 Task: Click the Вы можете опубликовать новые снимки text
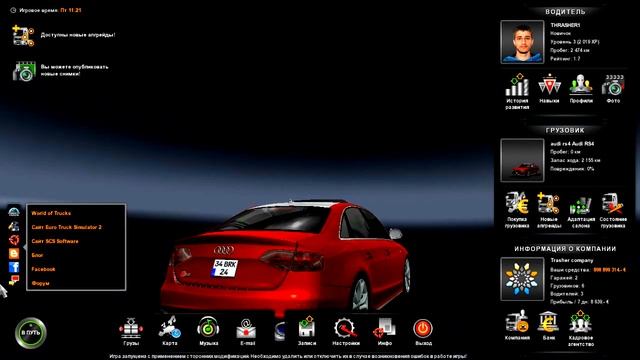[74, 70]
